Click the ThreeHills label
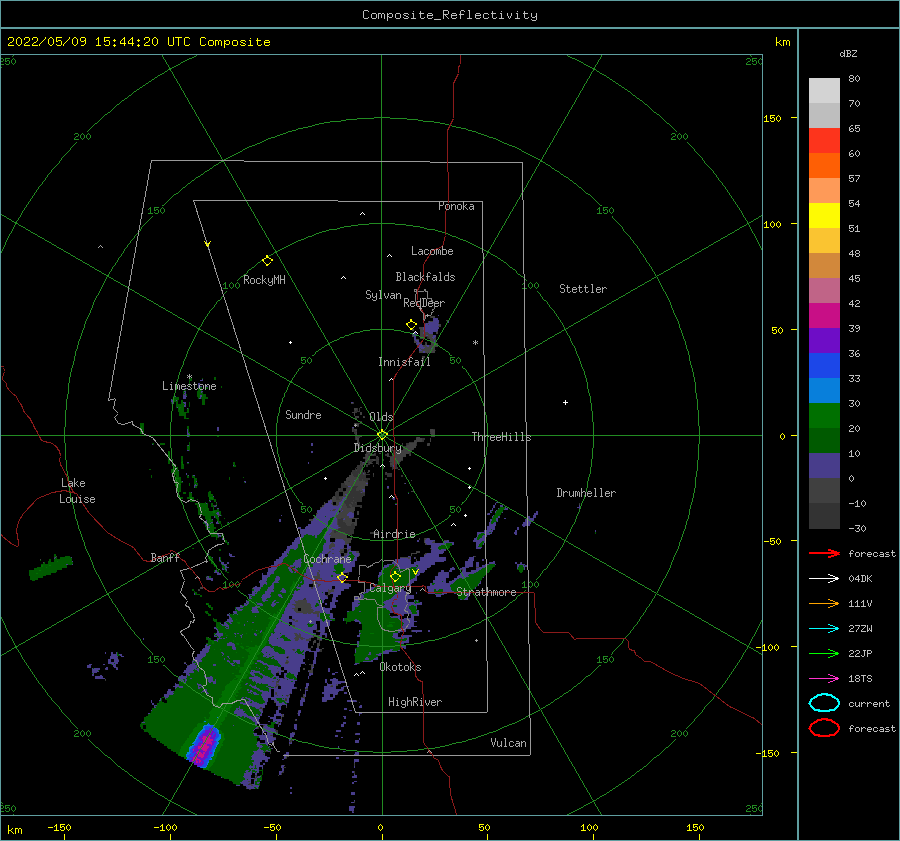The height and width of the screenshot is (841, 900). click(502, 437)
